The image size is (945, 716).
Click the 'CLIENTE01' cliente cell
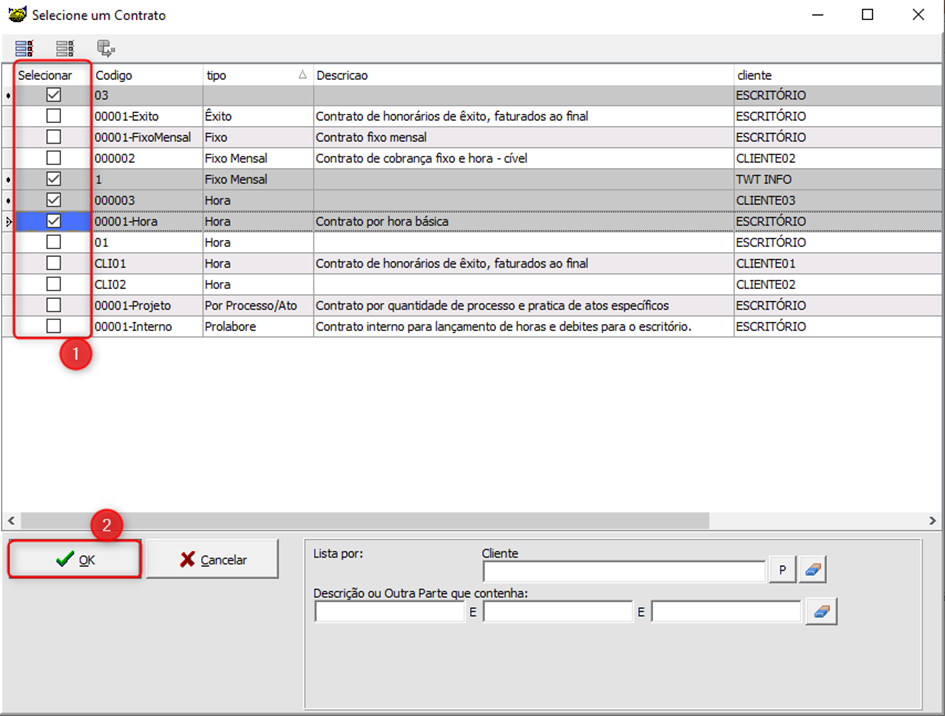click(x=838, y=263)
